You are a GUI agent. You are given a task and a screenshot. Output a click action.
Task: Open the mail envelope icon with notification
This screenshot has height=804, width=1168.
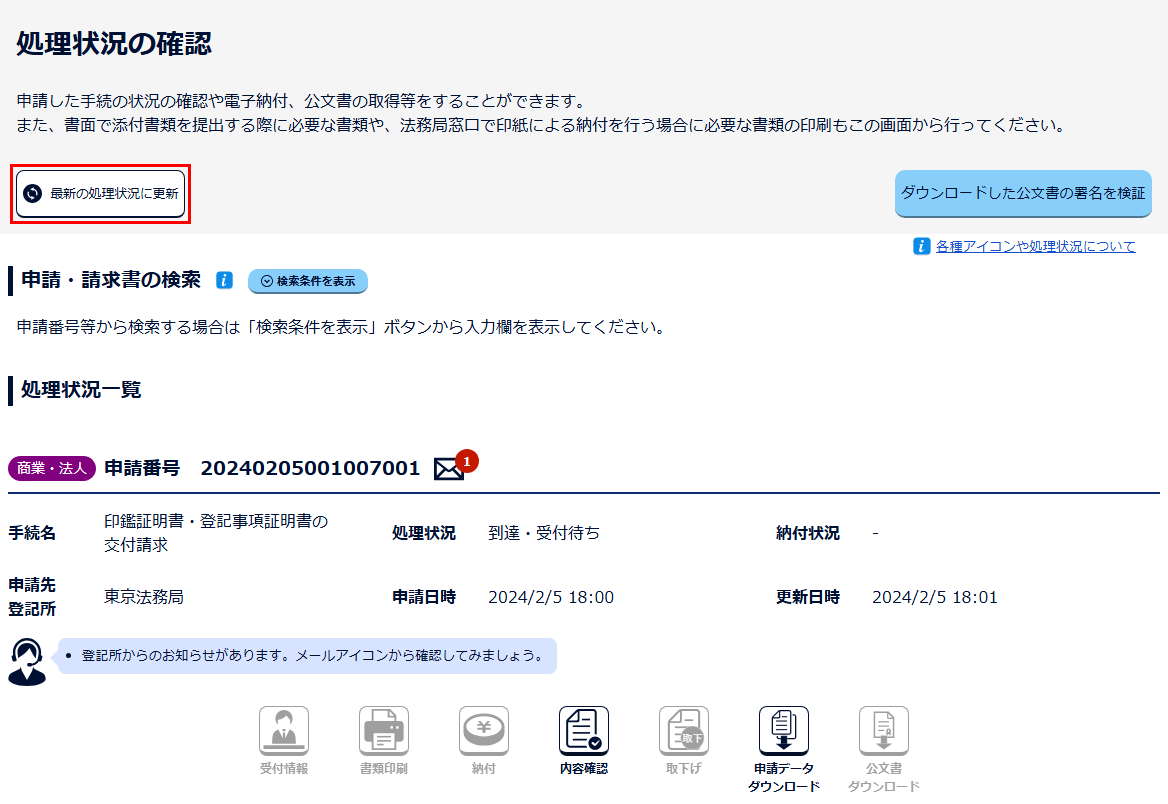450,469
